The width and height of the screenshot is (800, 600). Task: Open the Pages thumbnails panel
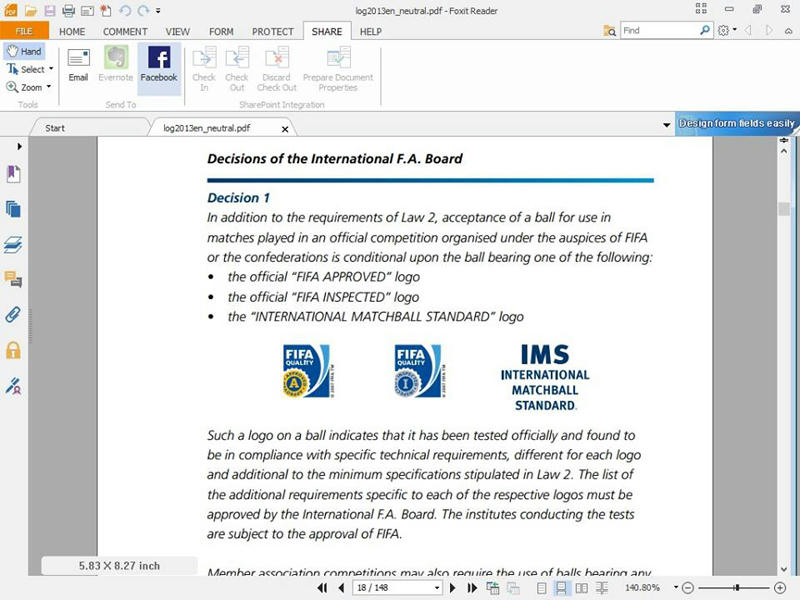click(x=13, y=209)
